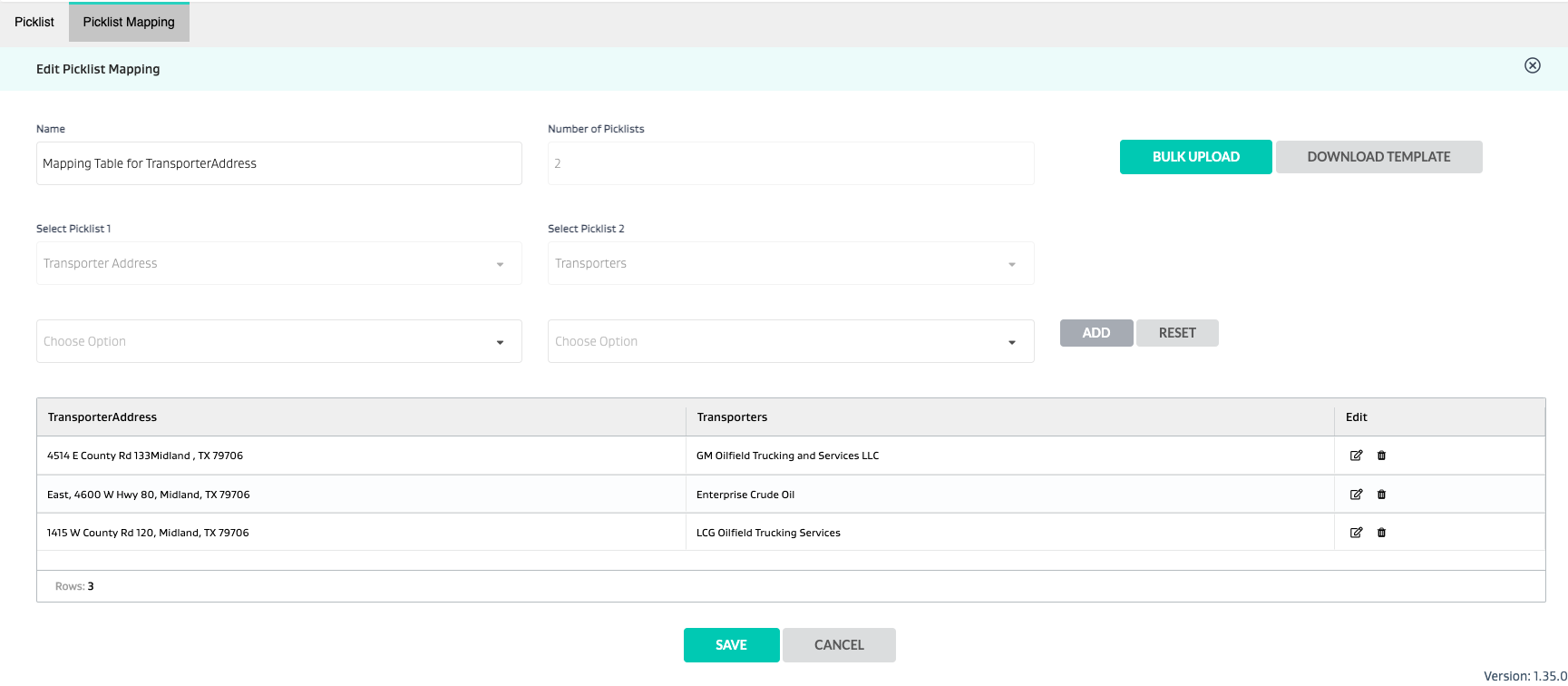
Task: Edit the LCG Oilfield Trucking Services row
Action: coord(1356,533)
